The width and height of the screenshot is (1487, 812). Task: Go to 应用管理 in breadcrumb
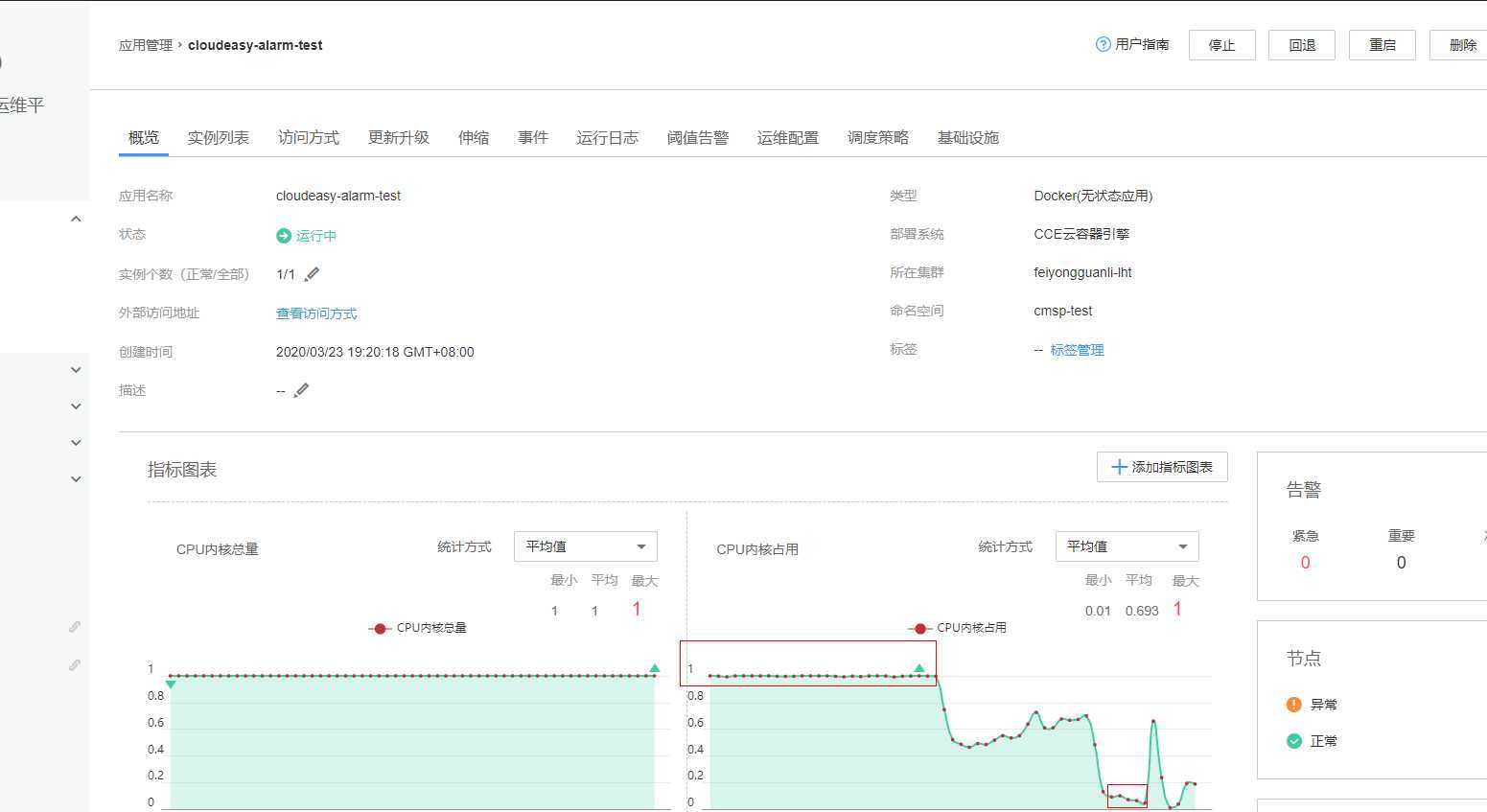point(146,45)
